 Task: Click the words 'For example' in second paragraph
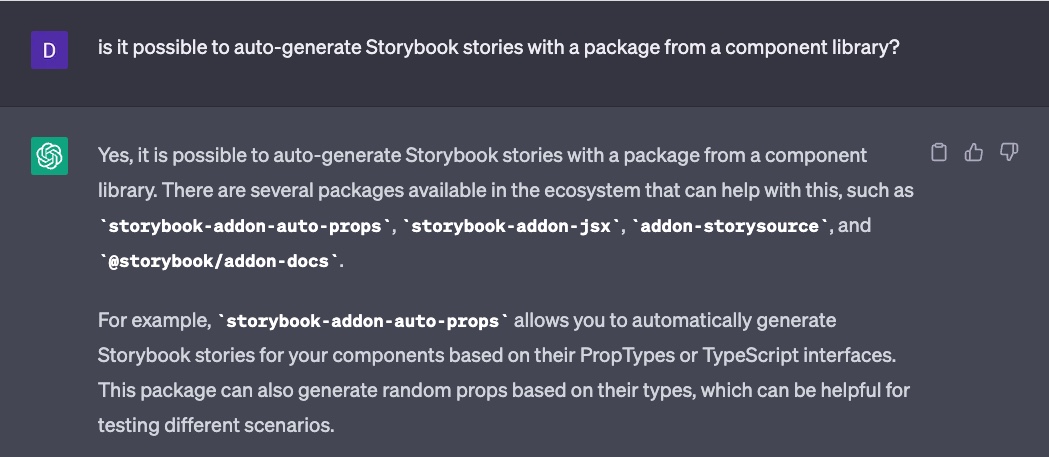click(151, 321)
